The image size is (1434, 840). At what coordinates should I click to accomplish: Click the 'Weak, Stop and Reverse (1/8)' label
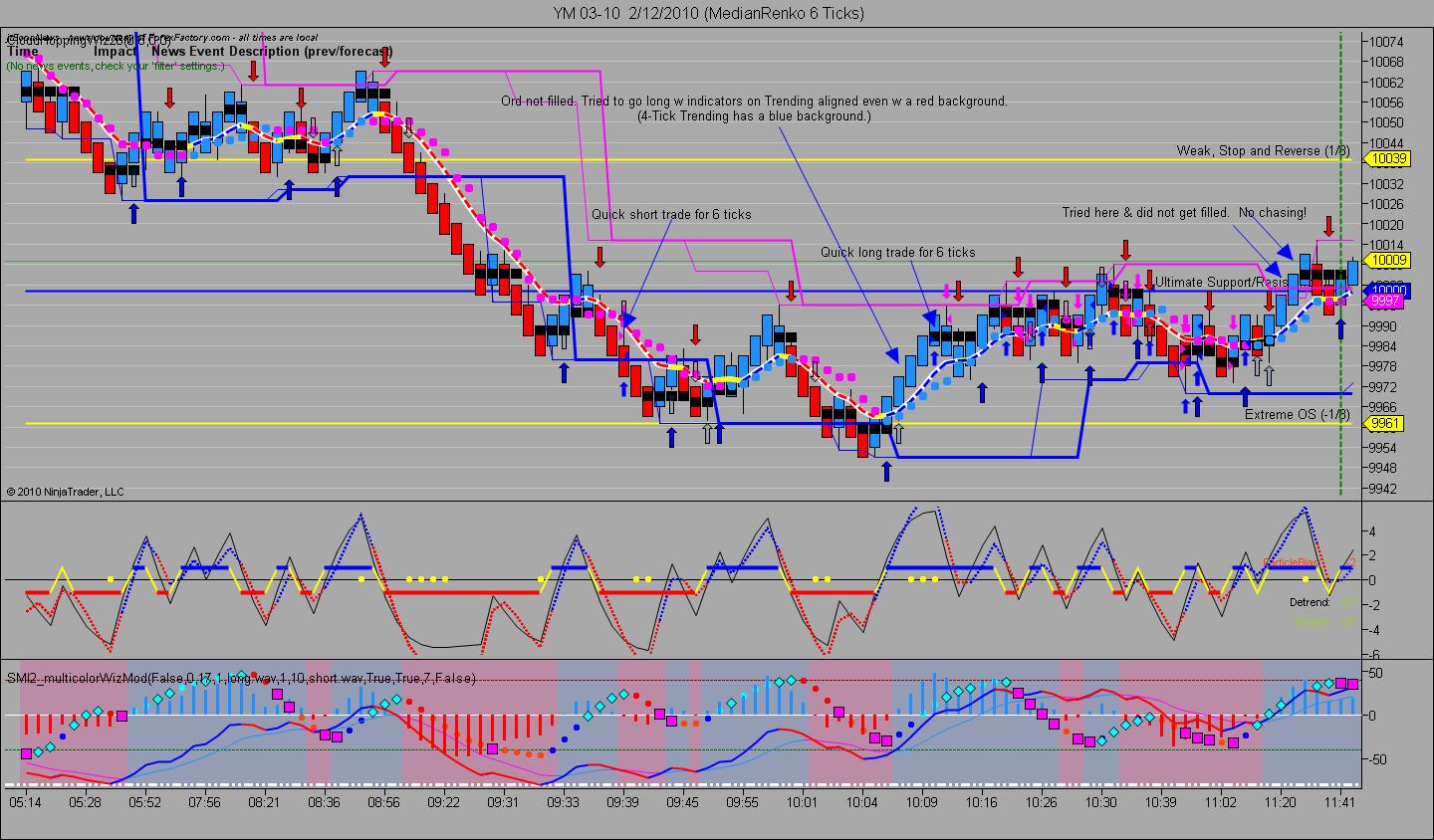click(x=1263, y=151)
